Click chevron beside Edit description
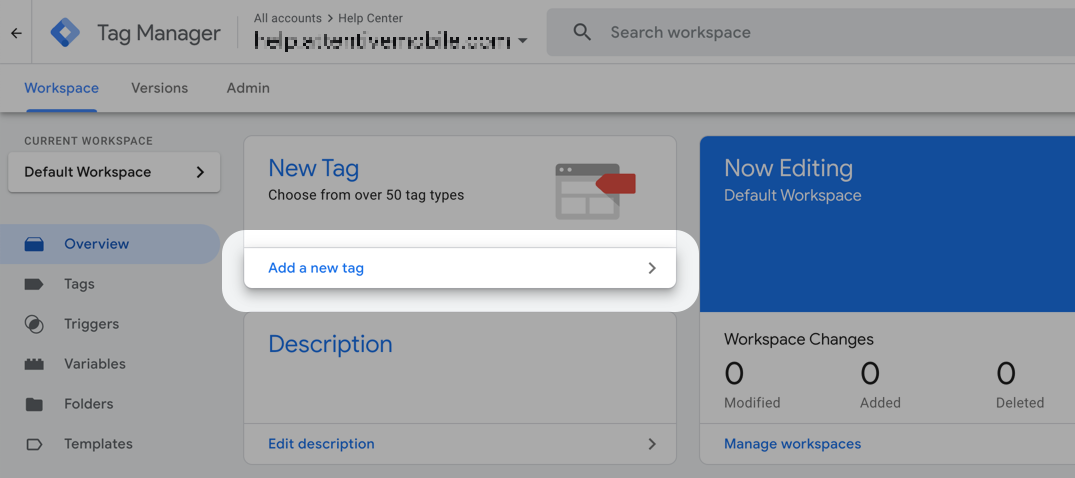This screenshot has height=478, width=1075. (x=652, y=444)
